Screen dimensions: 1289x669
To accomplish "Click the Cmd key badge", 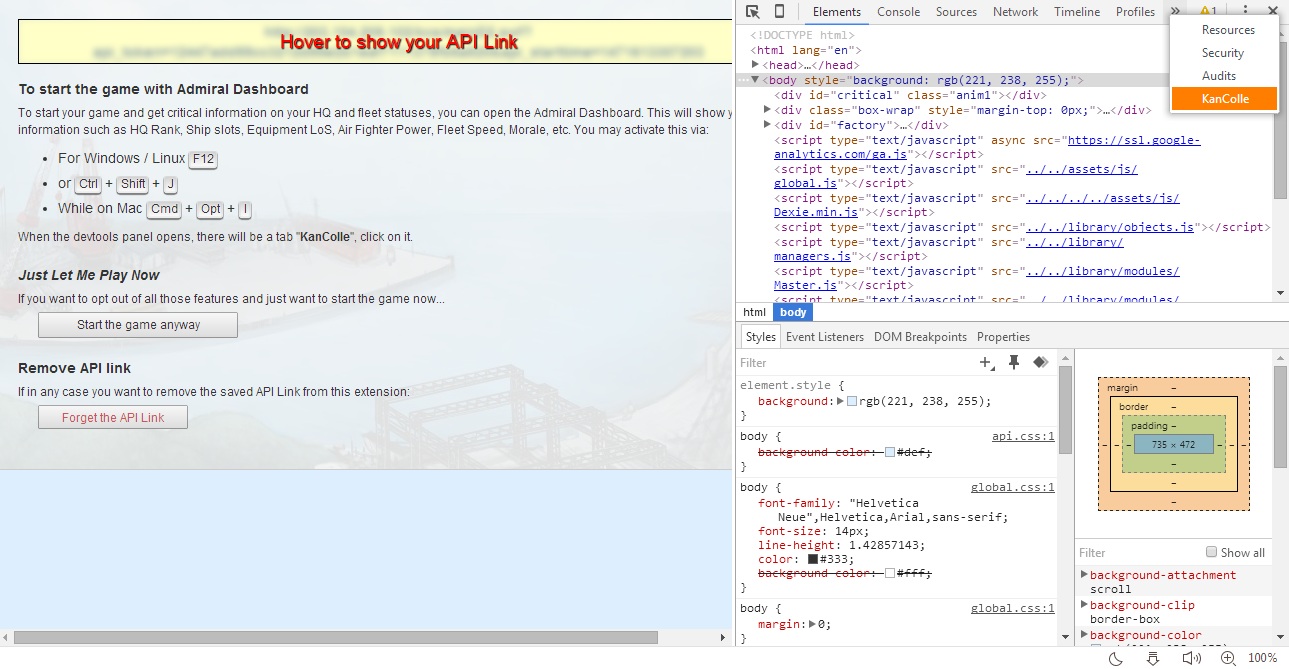I will 164,209.
